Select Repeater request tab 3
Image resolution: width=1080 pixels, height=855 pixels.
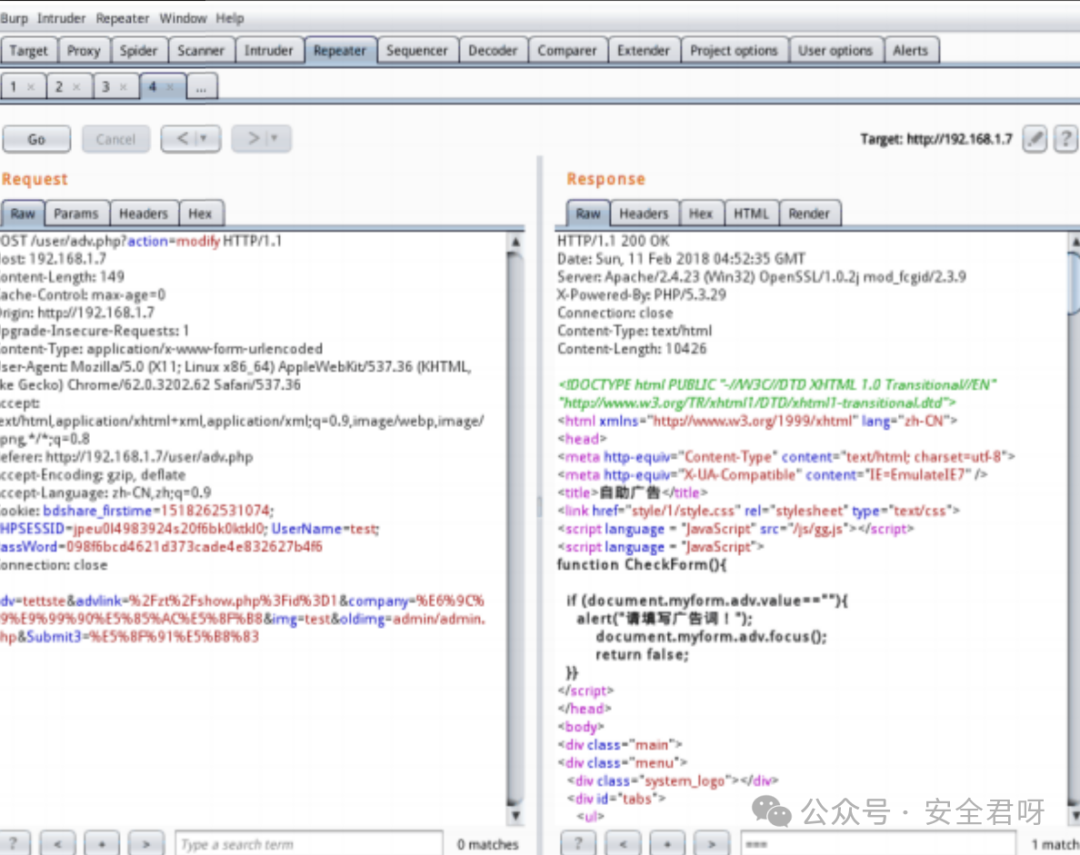106,87
